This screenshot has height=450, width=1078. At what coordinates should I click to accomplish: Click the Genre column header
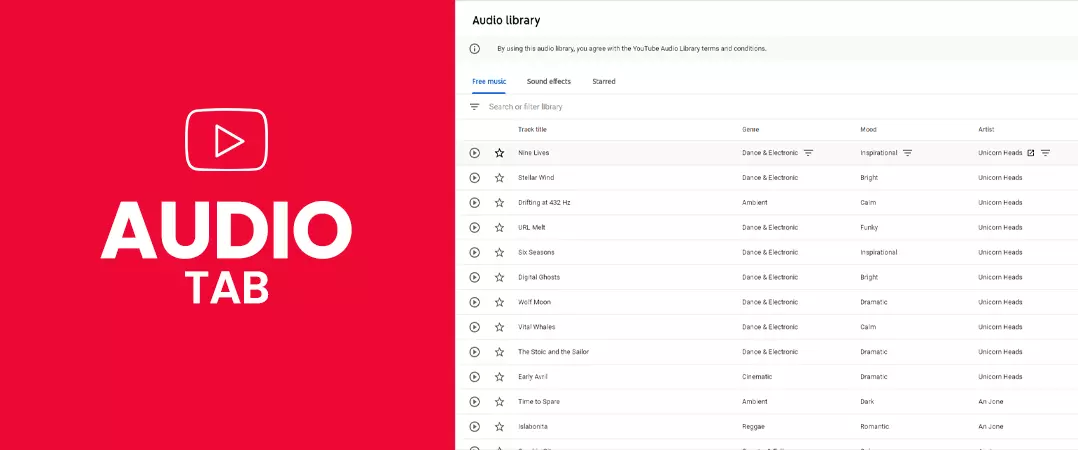tap(751, 130)
